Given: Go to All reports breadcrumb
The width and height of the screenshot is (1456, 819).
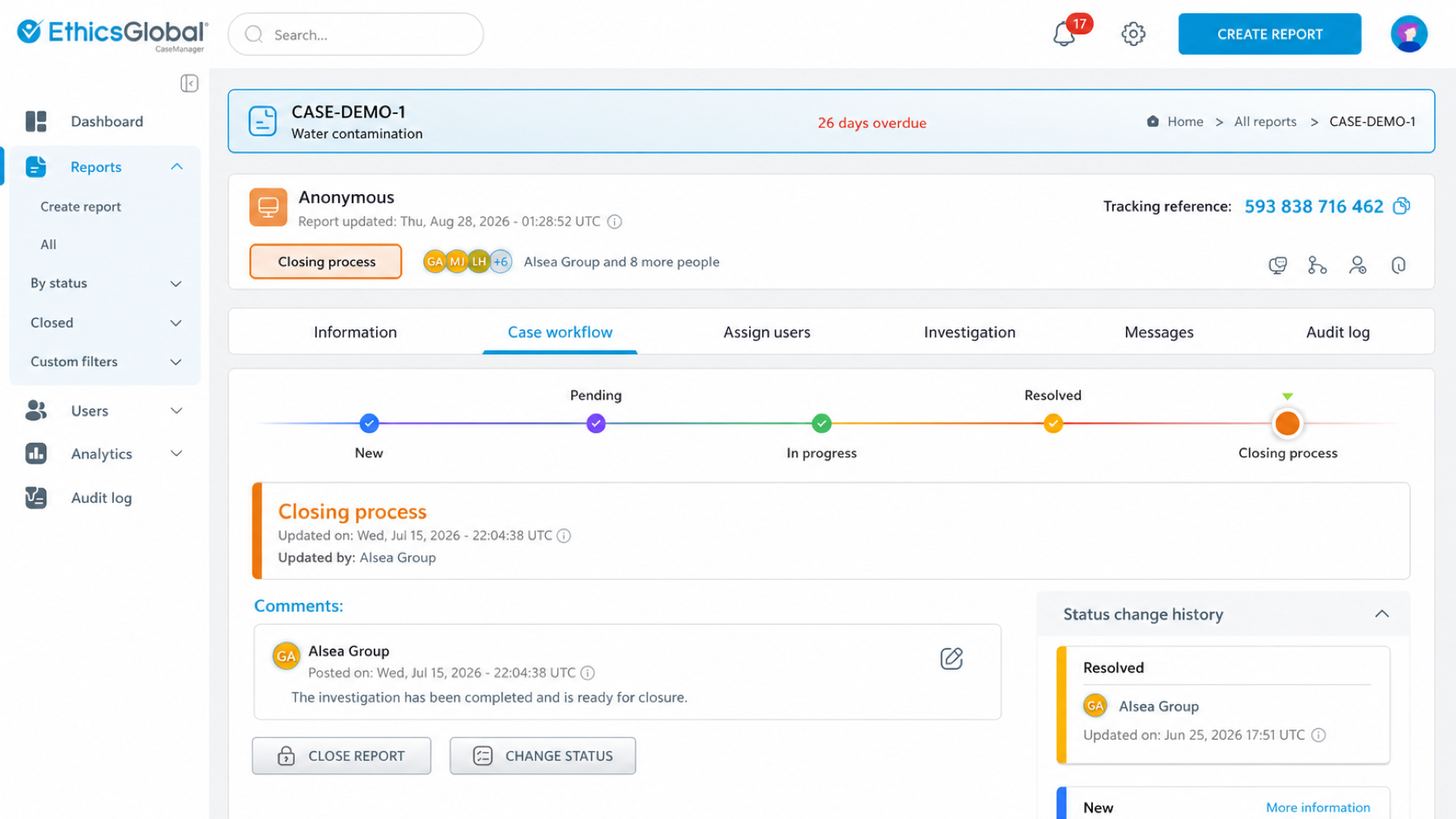Looking at the screenshot, I should [1265, 121].
